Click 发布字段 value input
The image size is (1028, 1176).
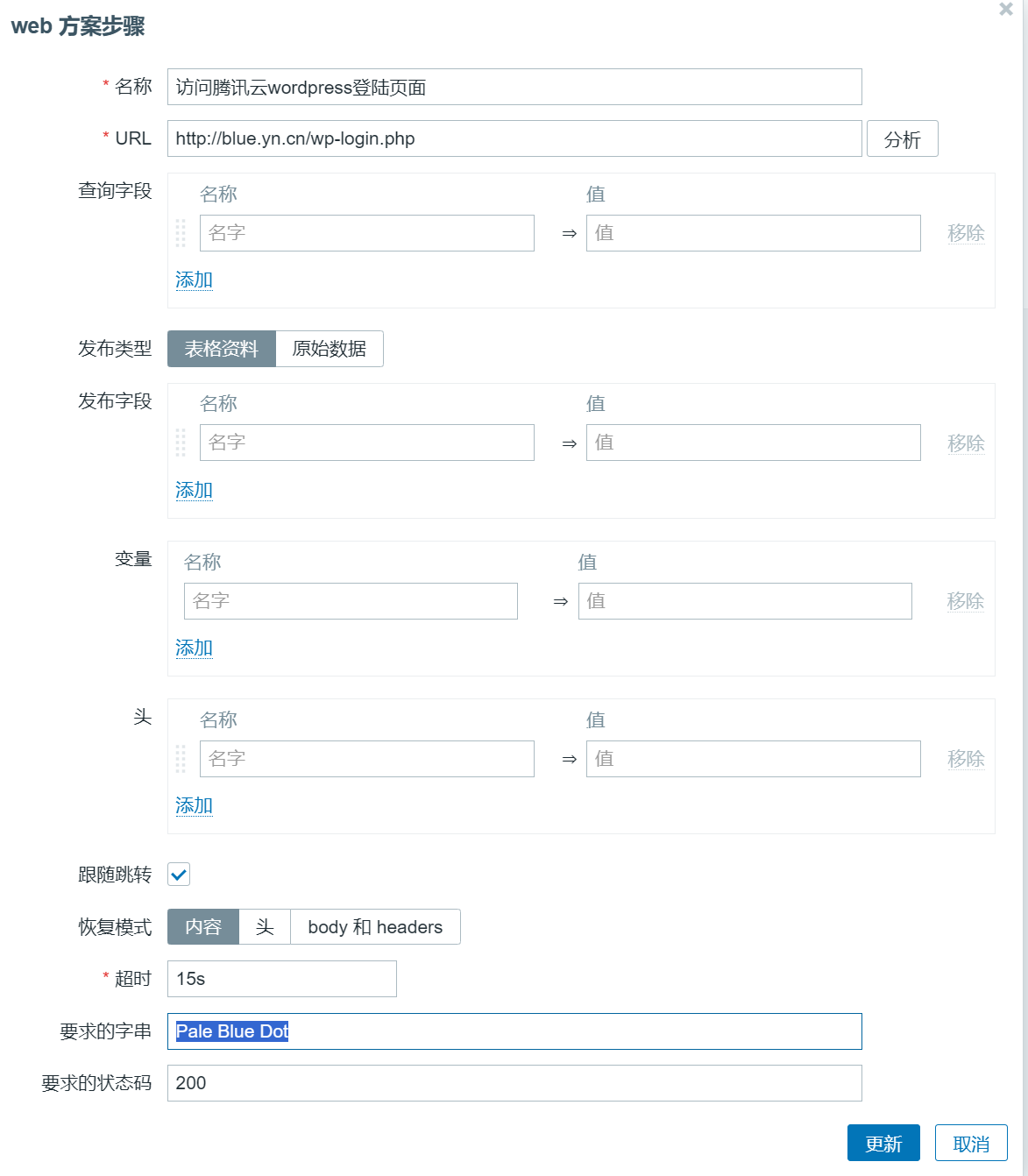pyautogui.click(x=753, y=443)
